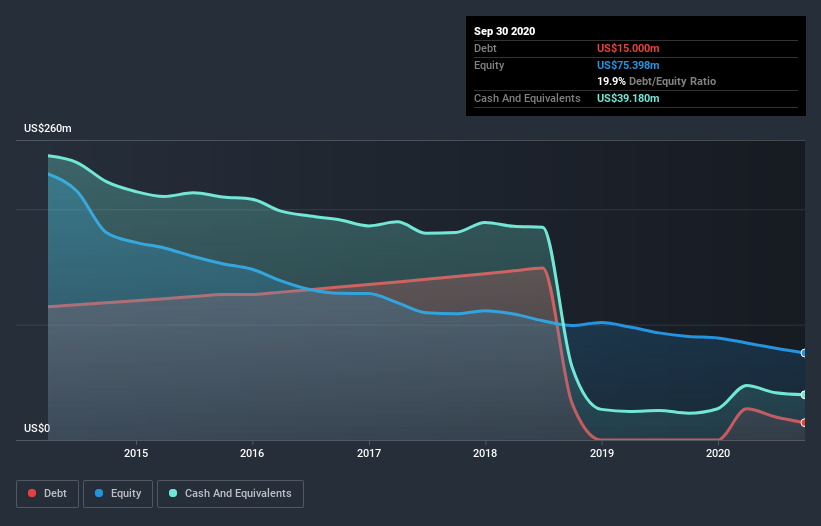
Task: Click the US$260m y-axis label
Action: tap(48, 128)
